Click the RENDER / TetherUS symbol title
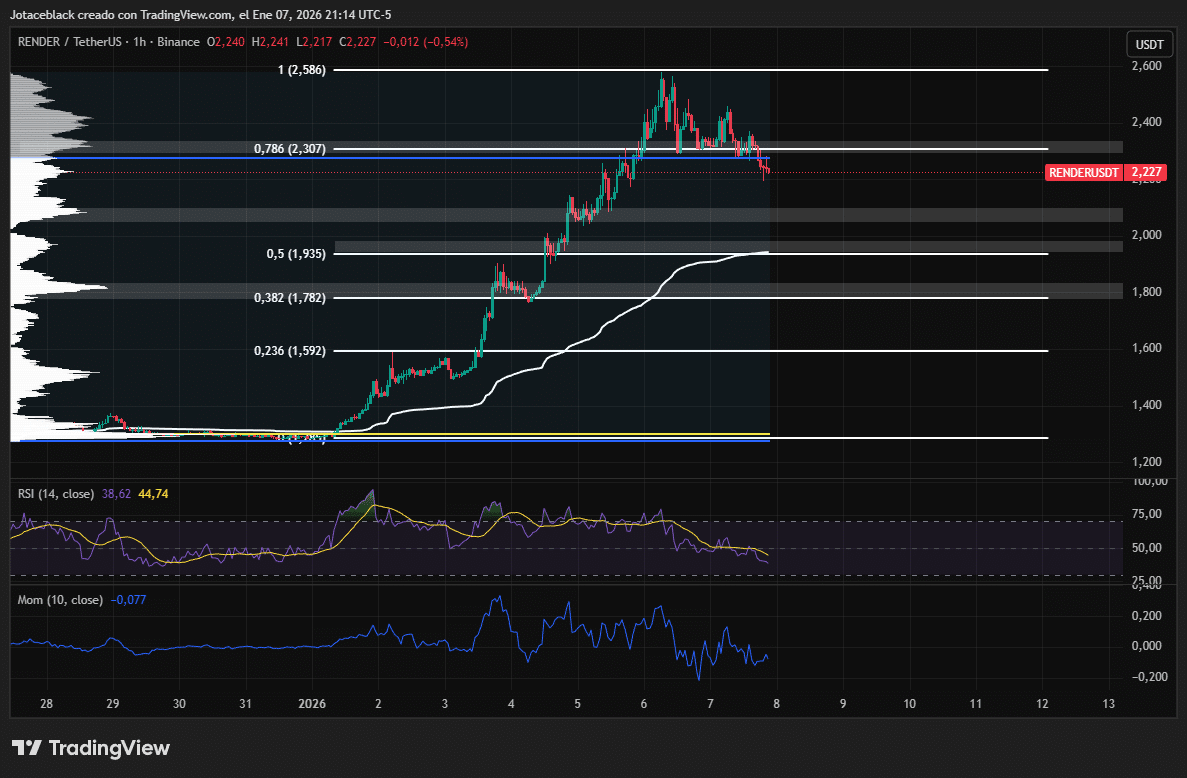 coord(65,42)
